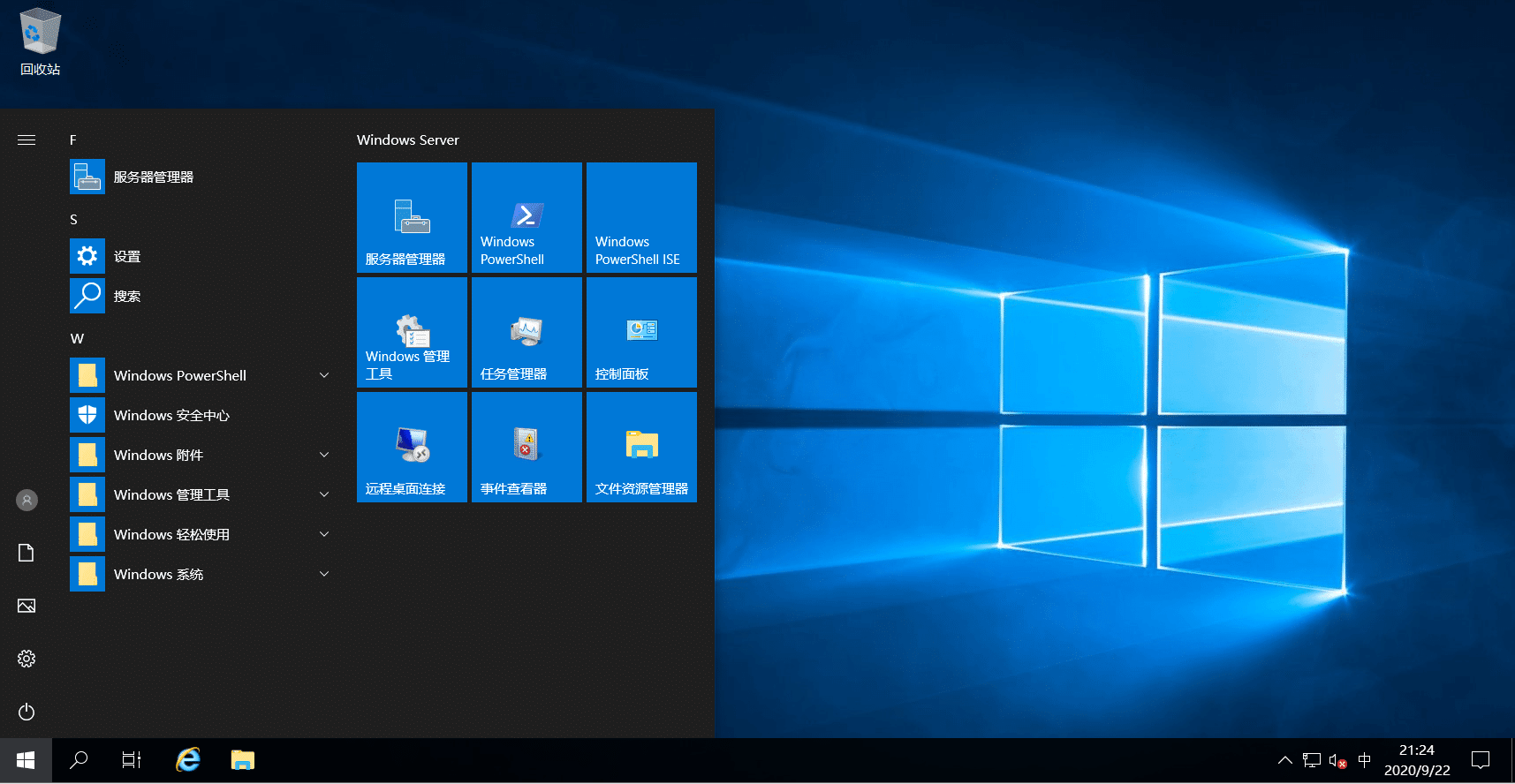Image resolution: width=1515 pixels, height=784 pixels.
Task: Launch the 远程桌面连接 tile
Action: (x=412, y=447)
